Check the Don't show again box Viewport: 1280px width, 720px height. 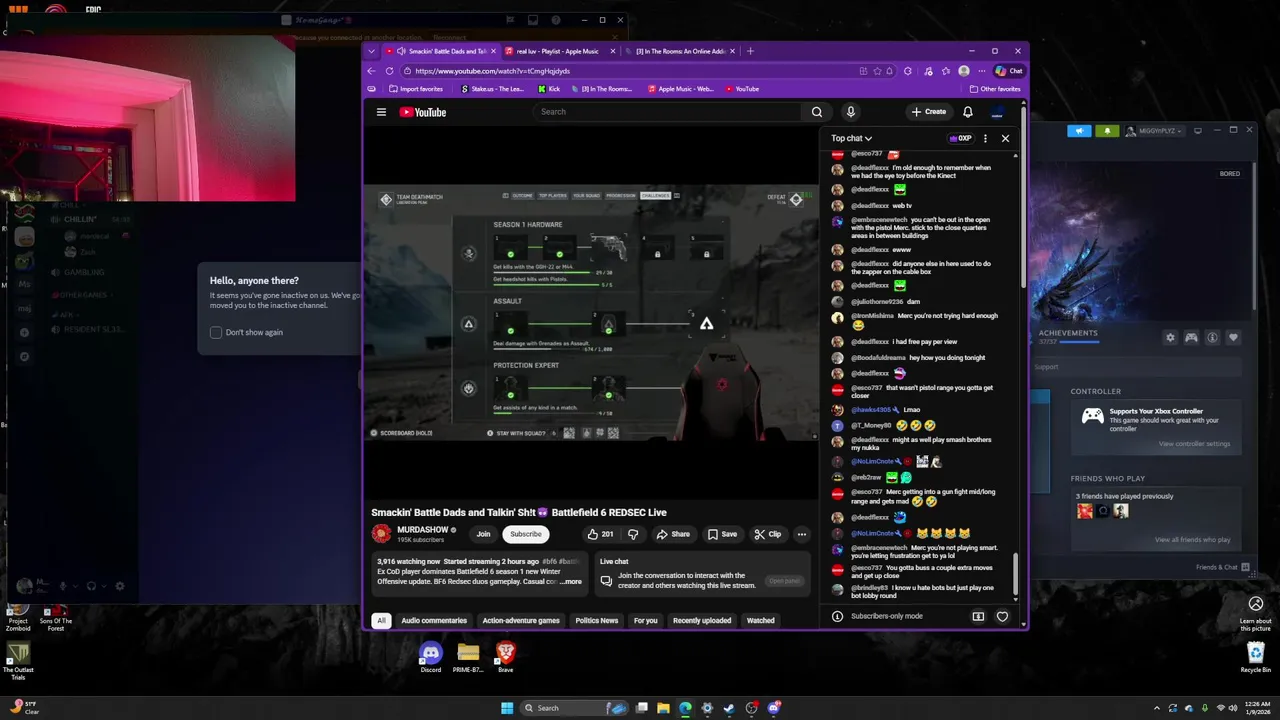pos(216,332)
